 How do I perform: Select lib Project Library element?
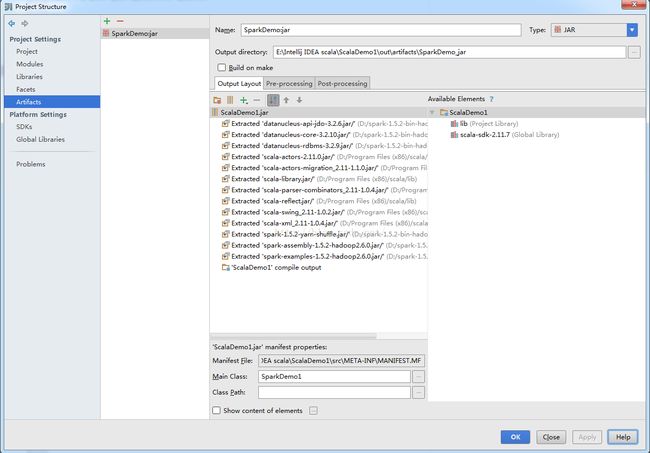484,124
